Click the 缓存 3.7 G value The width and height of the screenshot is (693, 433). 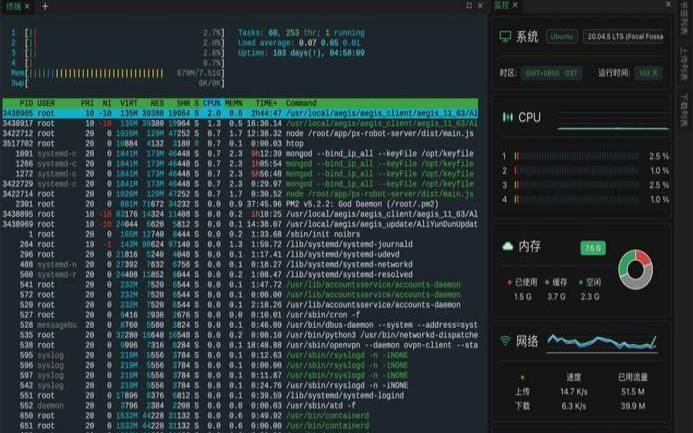(556, 296)
